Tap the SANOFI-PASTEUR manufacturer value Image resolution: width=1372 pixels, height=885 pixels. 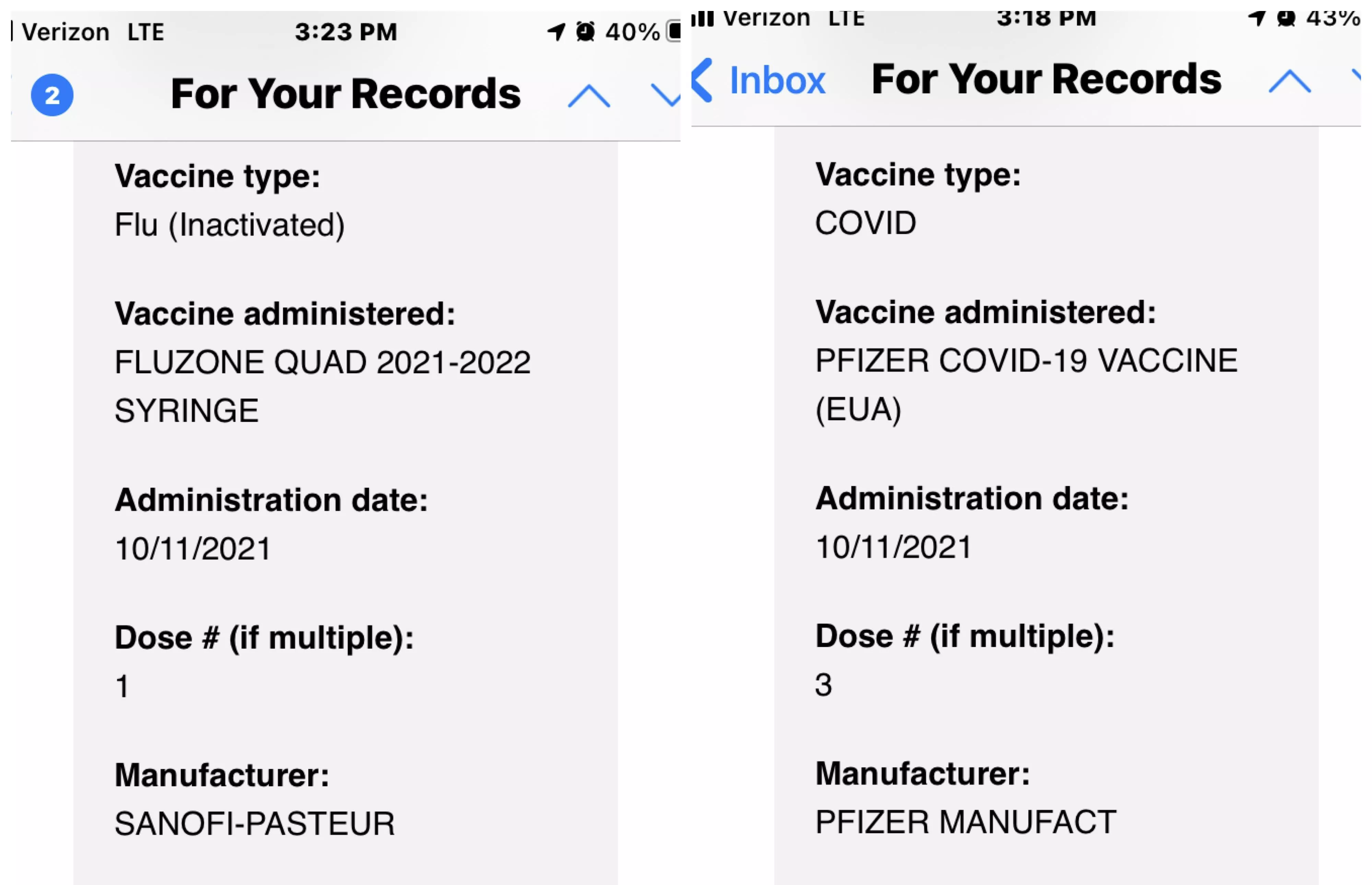[255, 823]
